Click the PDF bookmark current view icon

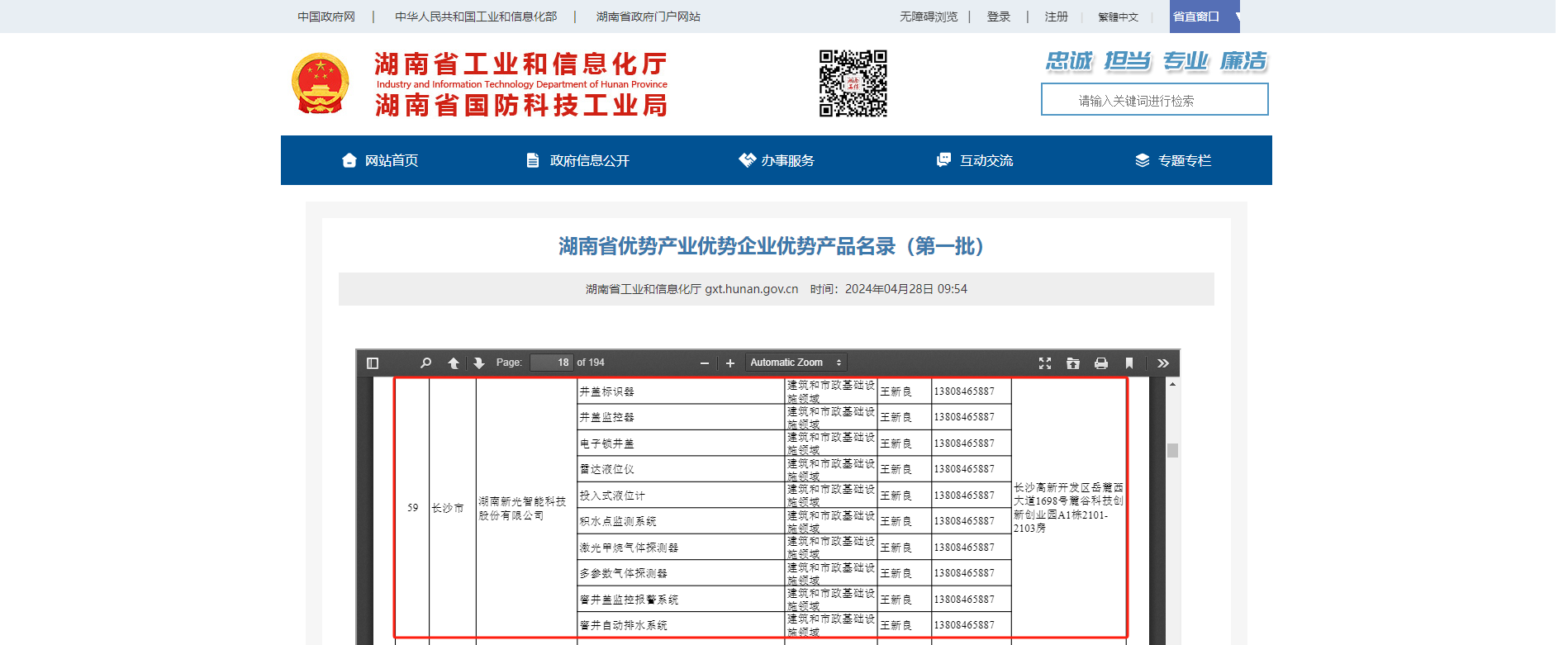[x=1129, y=363]
